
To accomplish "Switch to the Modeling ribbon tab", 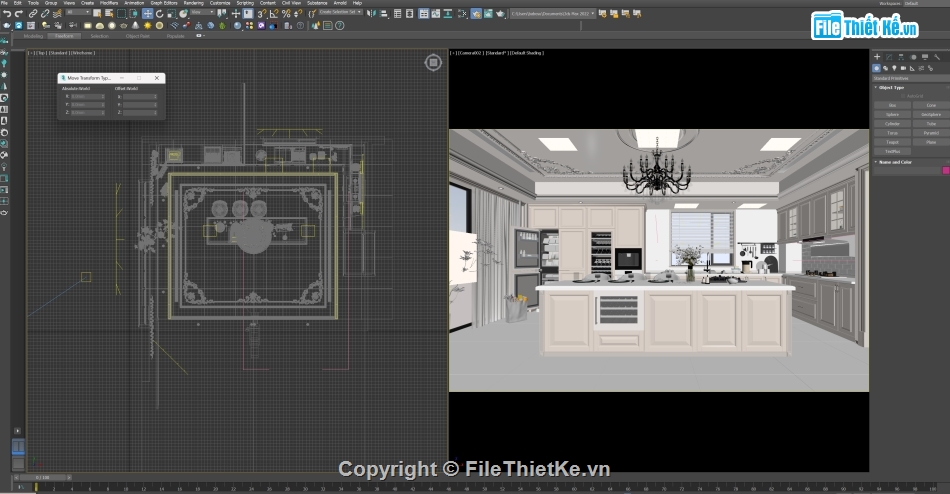I will click(33, 36).
